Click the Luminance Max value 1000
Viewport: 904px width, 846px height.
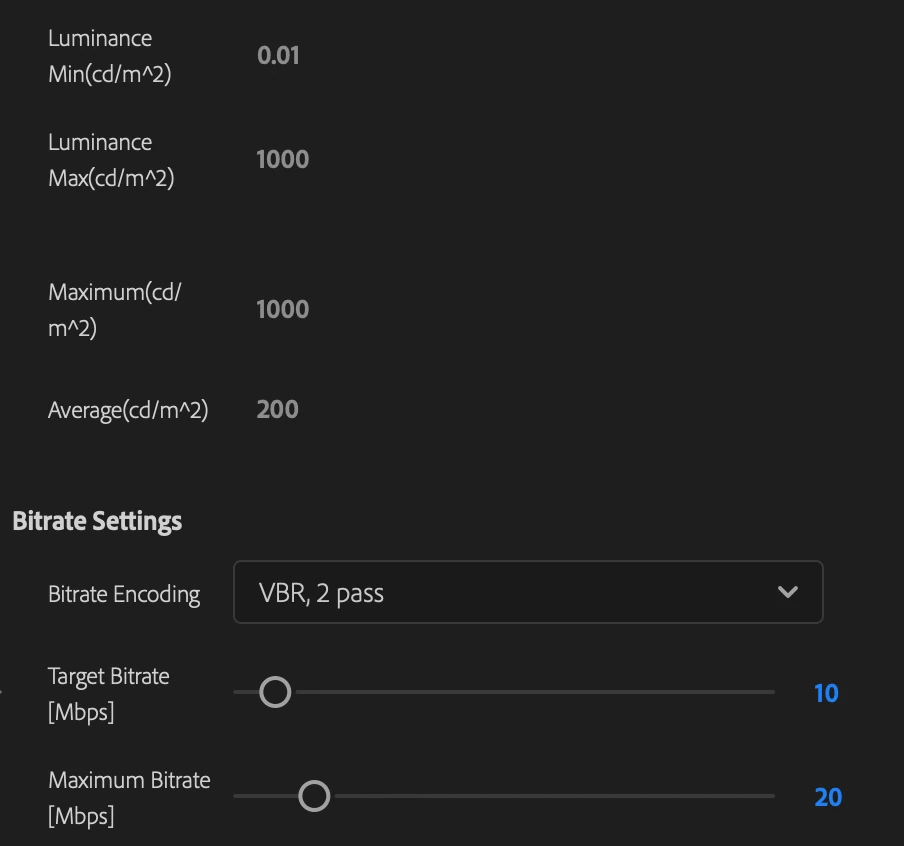coord(282,159)
